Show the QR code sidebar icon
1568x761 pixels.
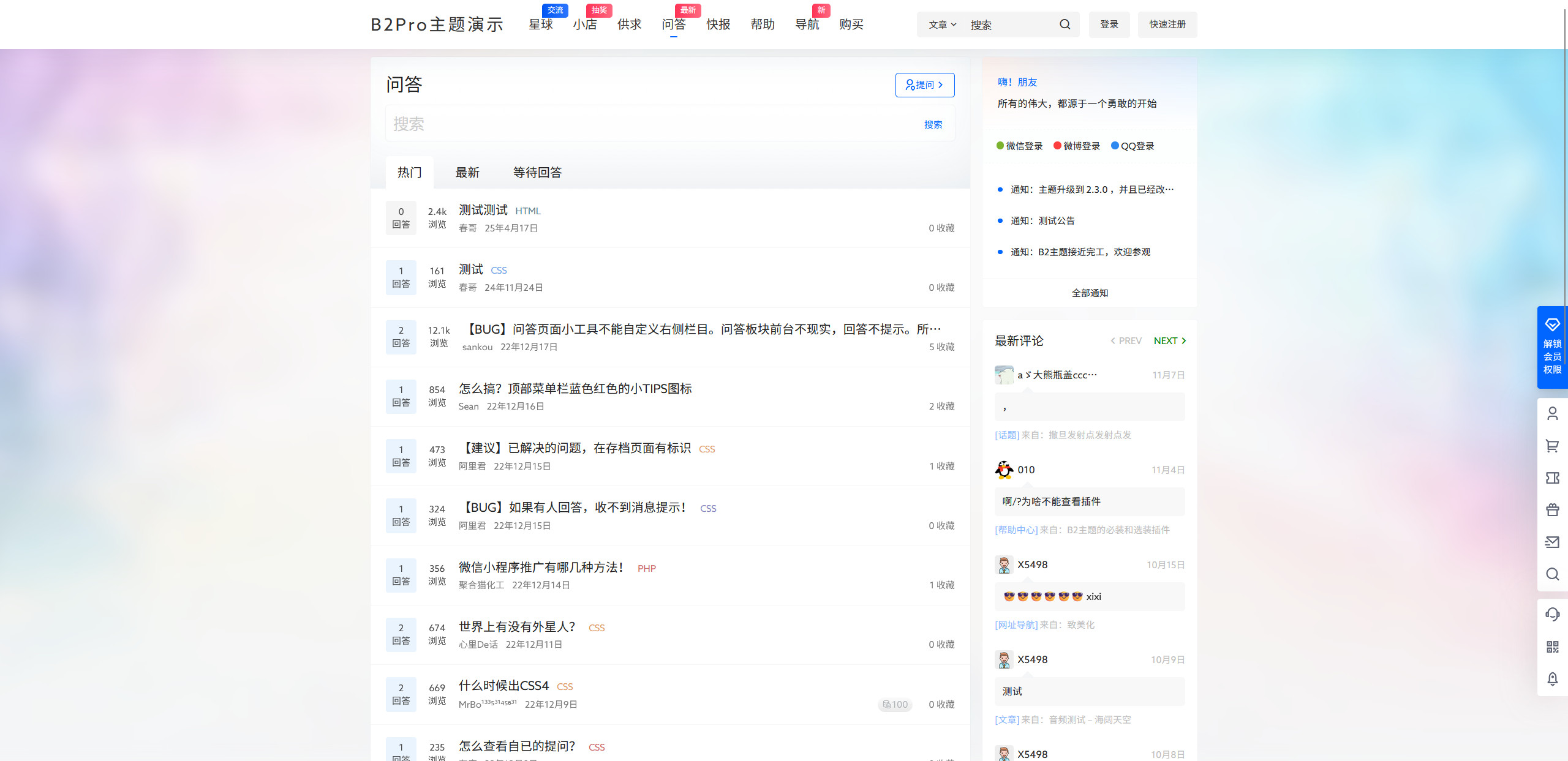pyautogui.click(x=1553, y=647)
